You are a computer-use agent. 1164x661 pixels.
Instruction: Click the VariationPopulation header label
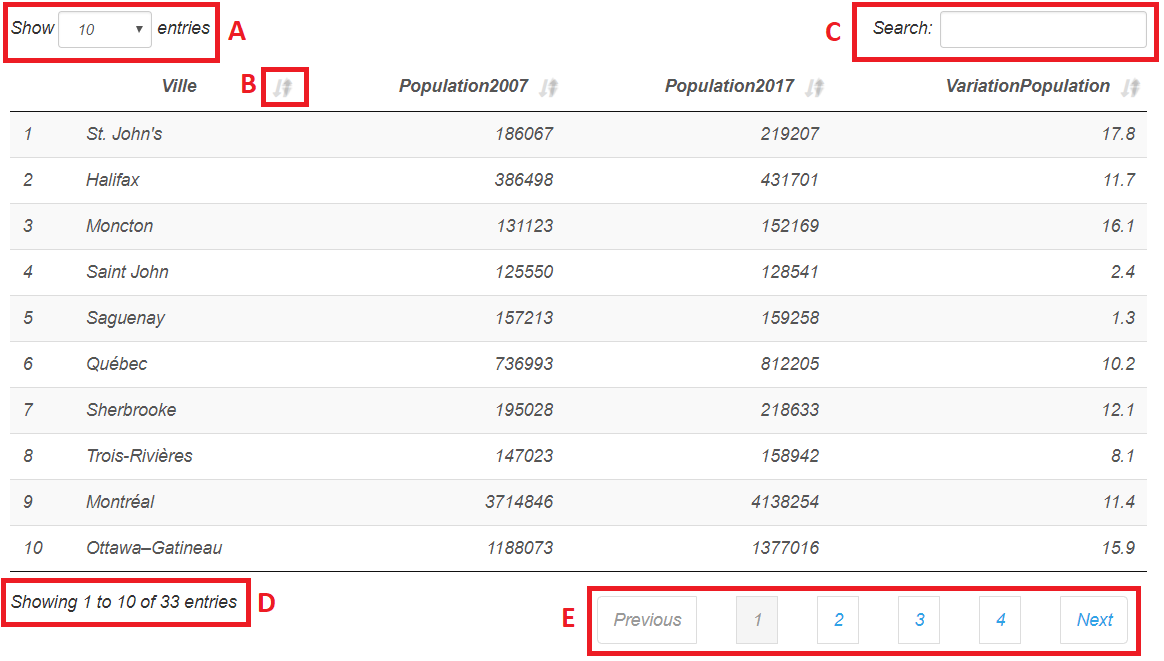click(x=1027, y=86)
